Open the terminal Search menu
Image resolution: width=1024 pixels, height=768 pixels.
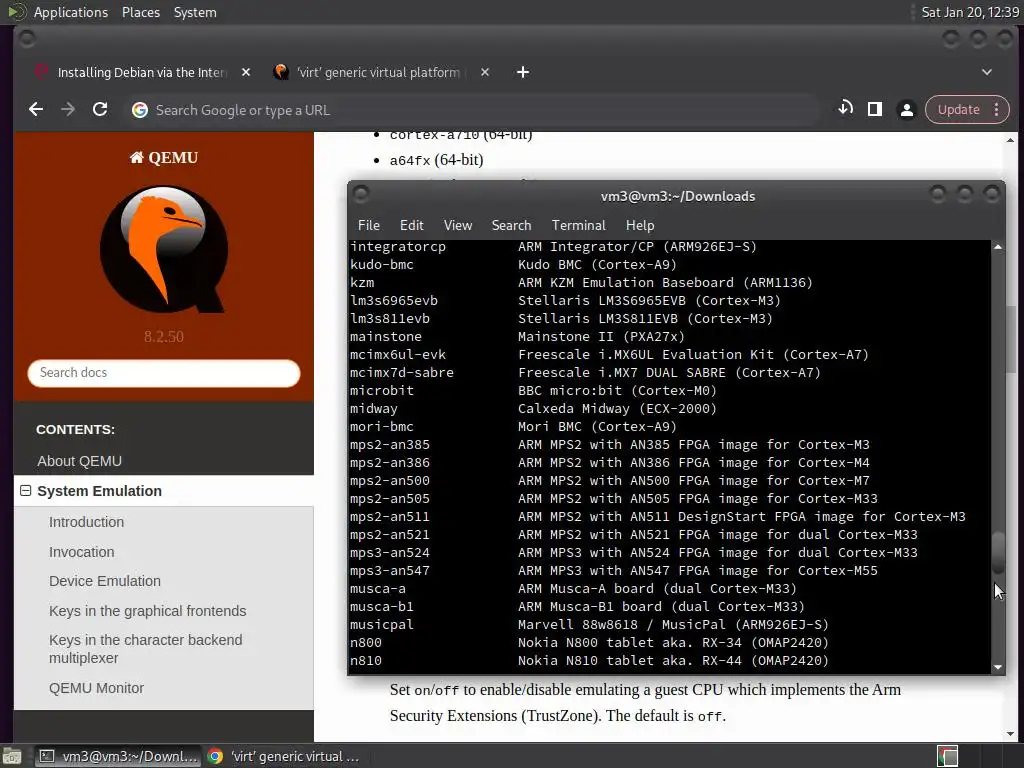pos(511,225)
